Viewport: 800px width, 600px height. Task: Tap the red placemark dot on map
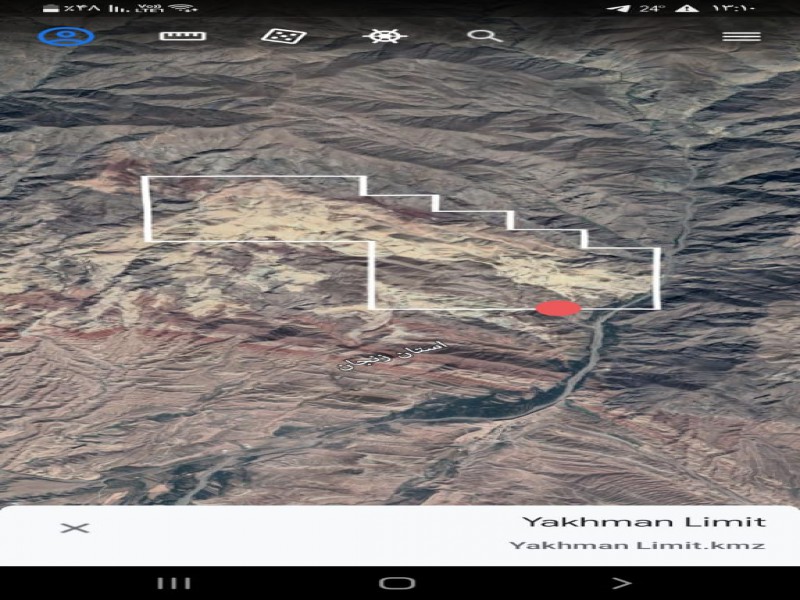[x=558, y=308]
